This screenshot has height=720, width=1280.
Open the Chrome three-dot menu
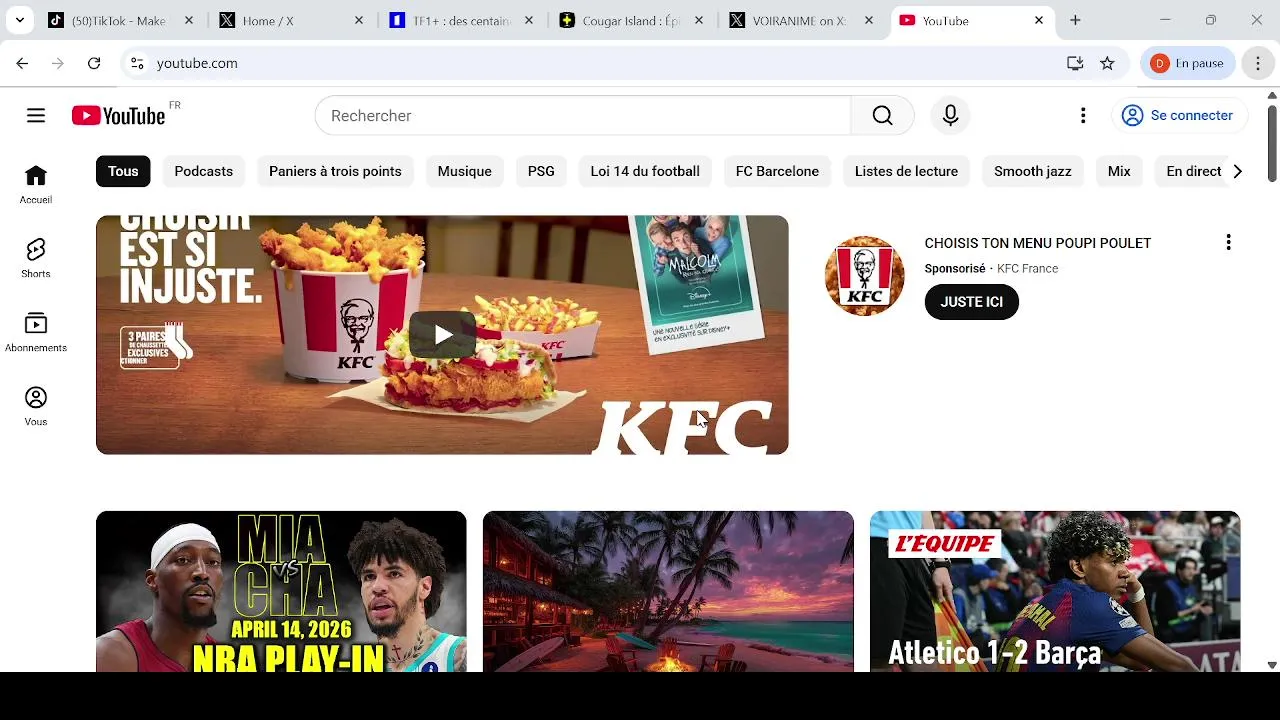1258,63
